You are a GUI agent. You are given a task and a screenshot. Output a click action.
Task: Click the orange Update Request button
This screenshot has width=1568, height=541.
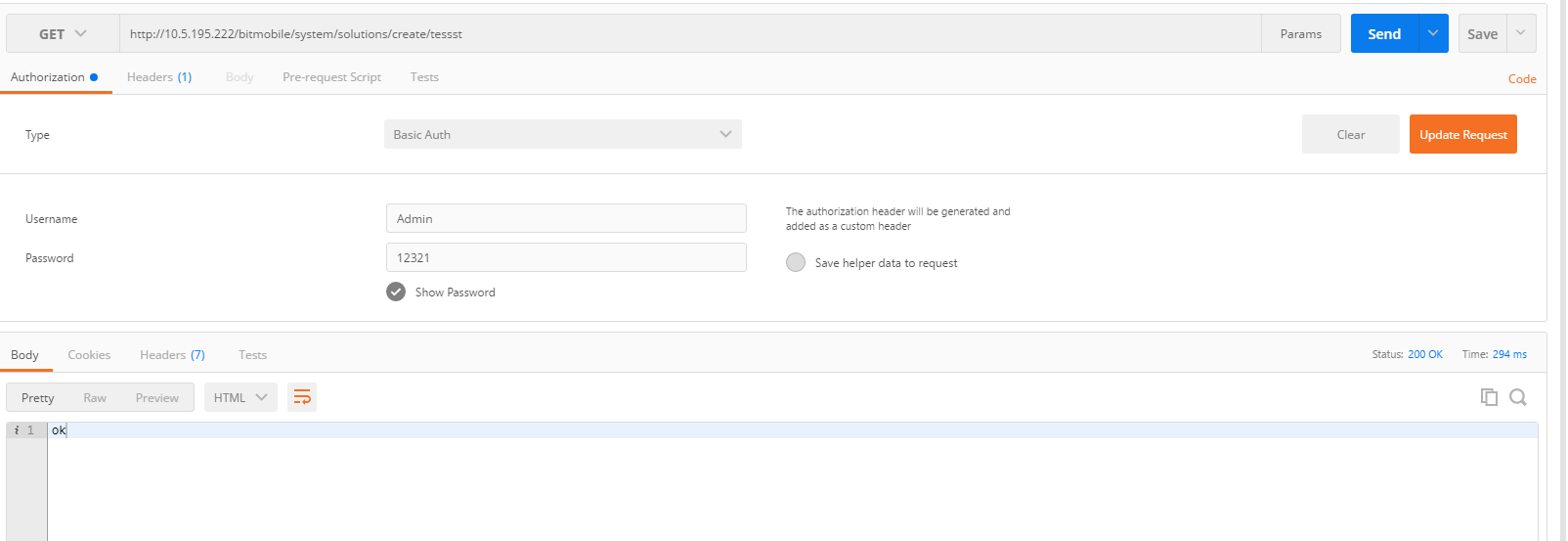point(1462,135)
